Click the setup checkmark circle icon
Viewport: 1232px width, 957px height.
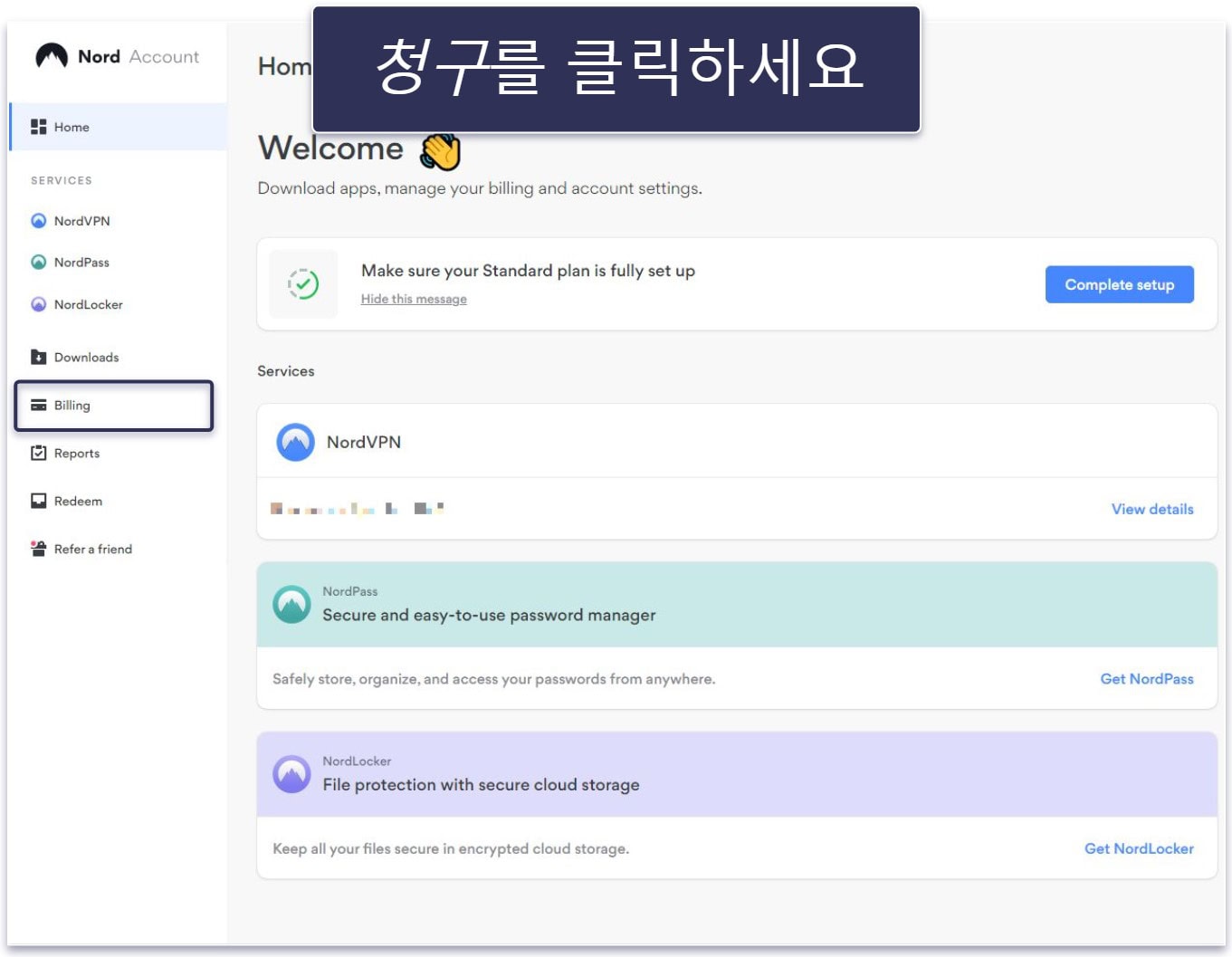tap(303, 284)
